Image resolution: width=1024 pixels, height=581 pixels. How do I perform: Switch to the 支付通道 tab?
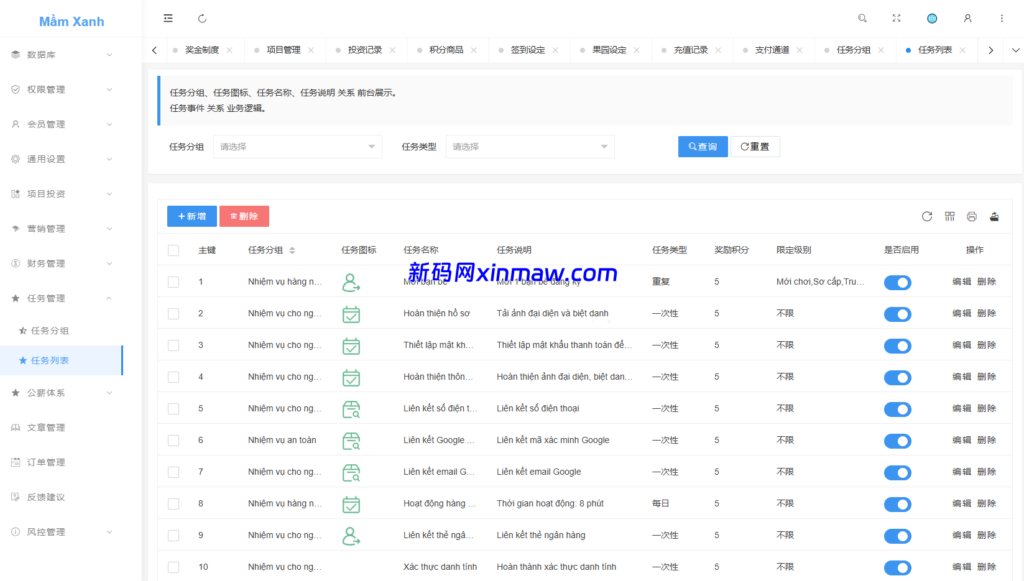[772, 50]
